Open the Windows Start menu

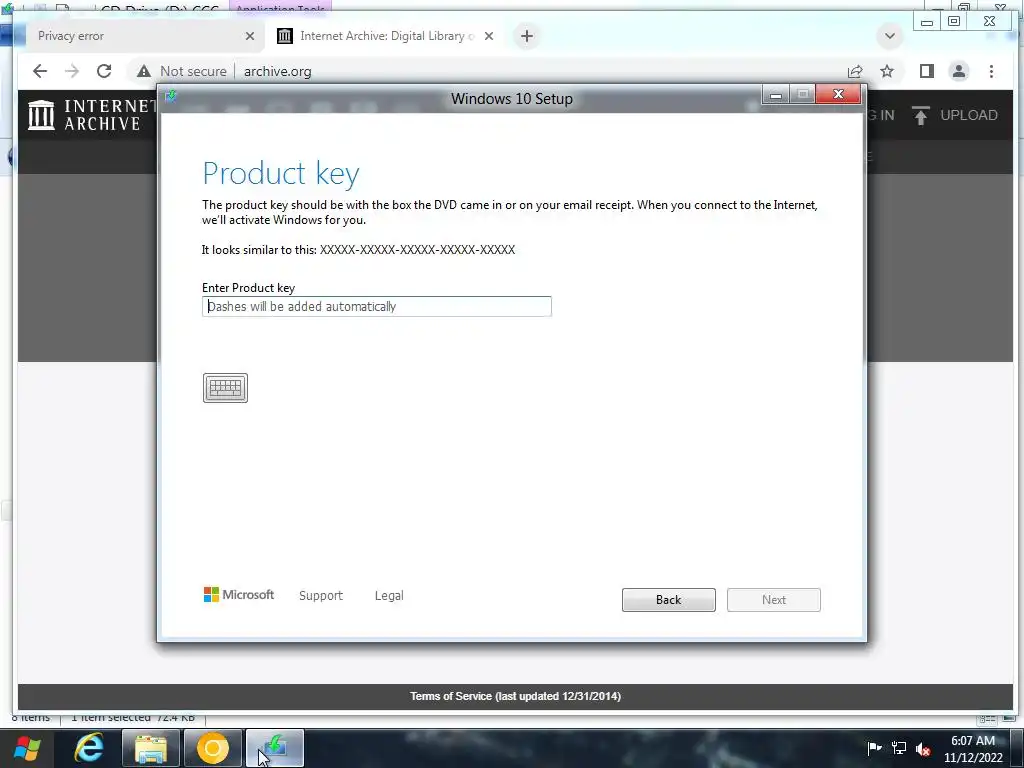pos(27,748)
